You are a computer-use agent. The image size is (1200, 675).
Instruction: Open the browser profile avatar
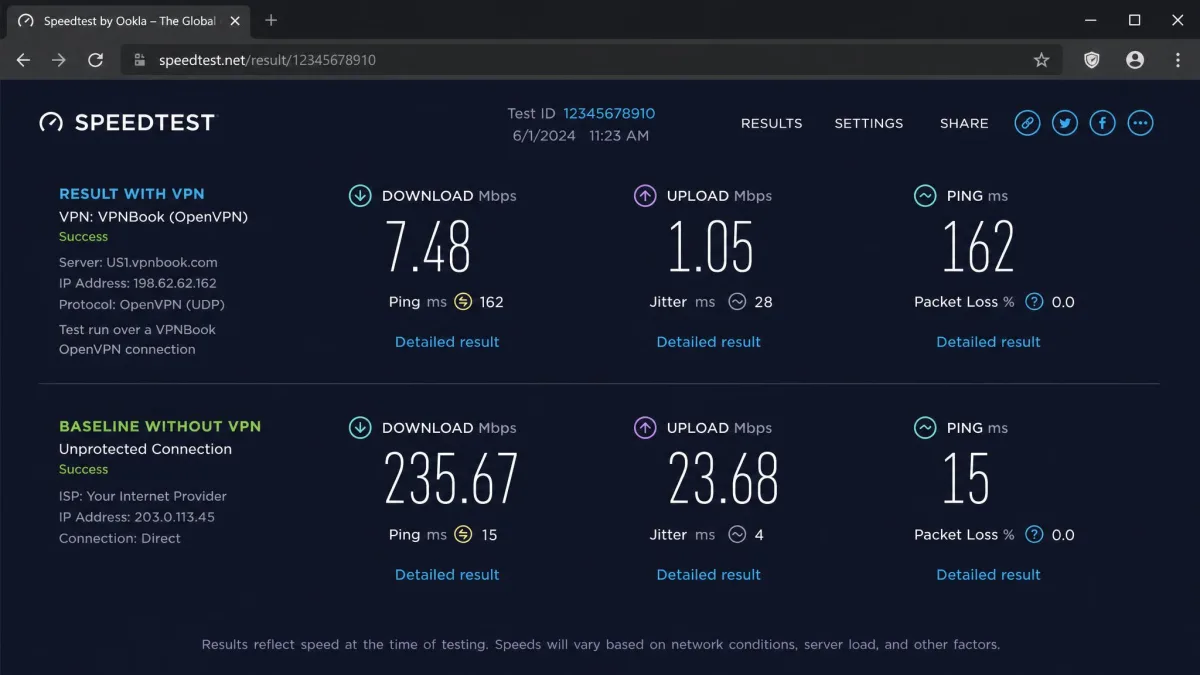pos(1135,60)
